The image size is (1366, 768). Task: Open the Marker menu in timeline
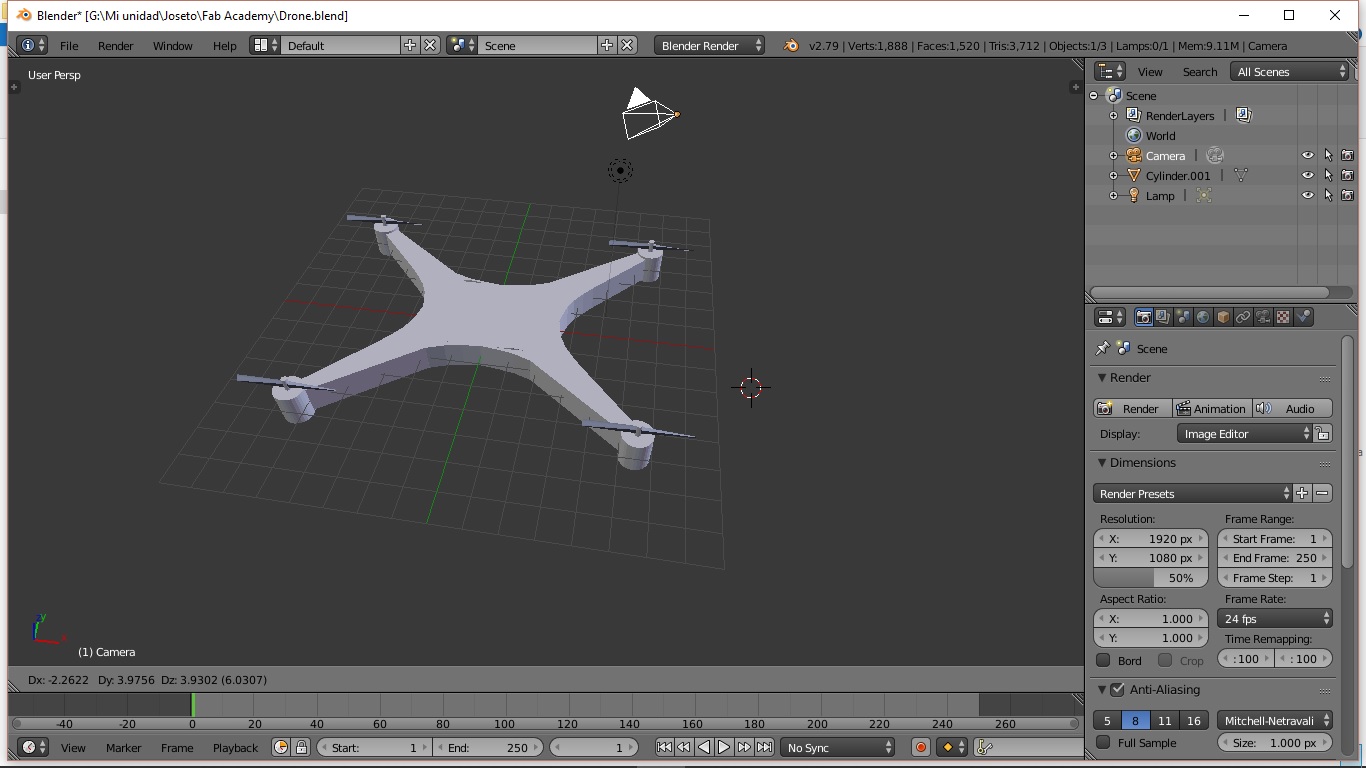pos(123,748)
